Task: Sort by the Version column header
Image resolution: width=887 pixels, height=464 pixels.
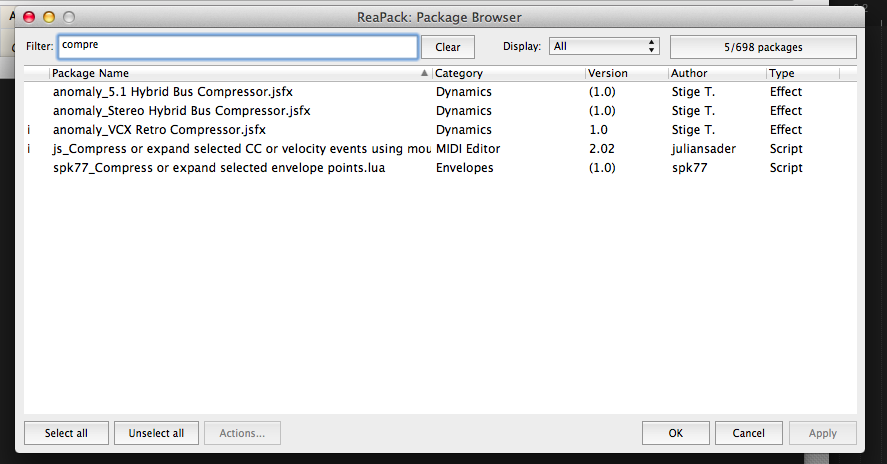Action: [x=625, y=74]
